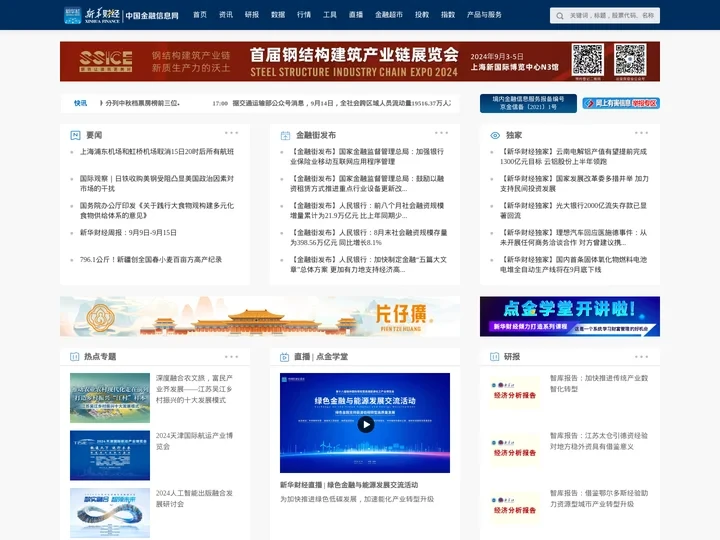Click the 要闻 section icon

tap(75, 135)
